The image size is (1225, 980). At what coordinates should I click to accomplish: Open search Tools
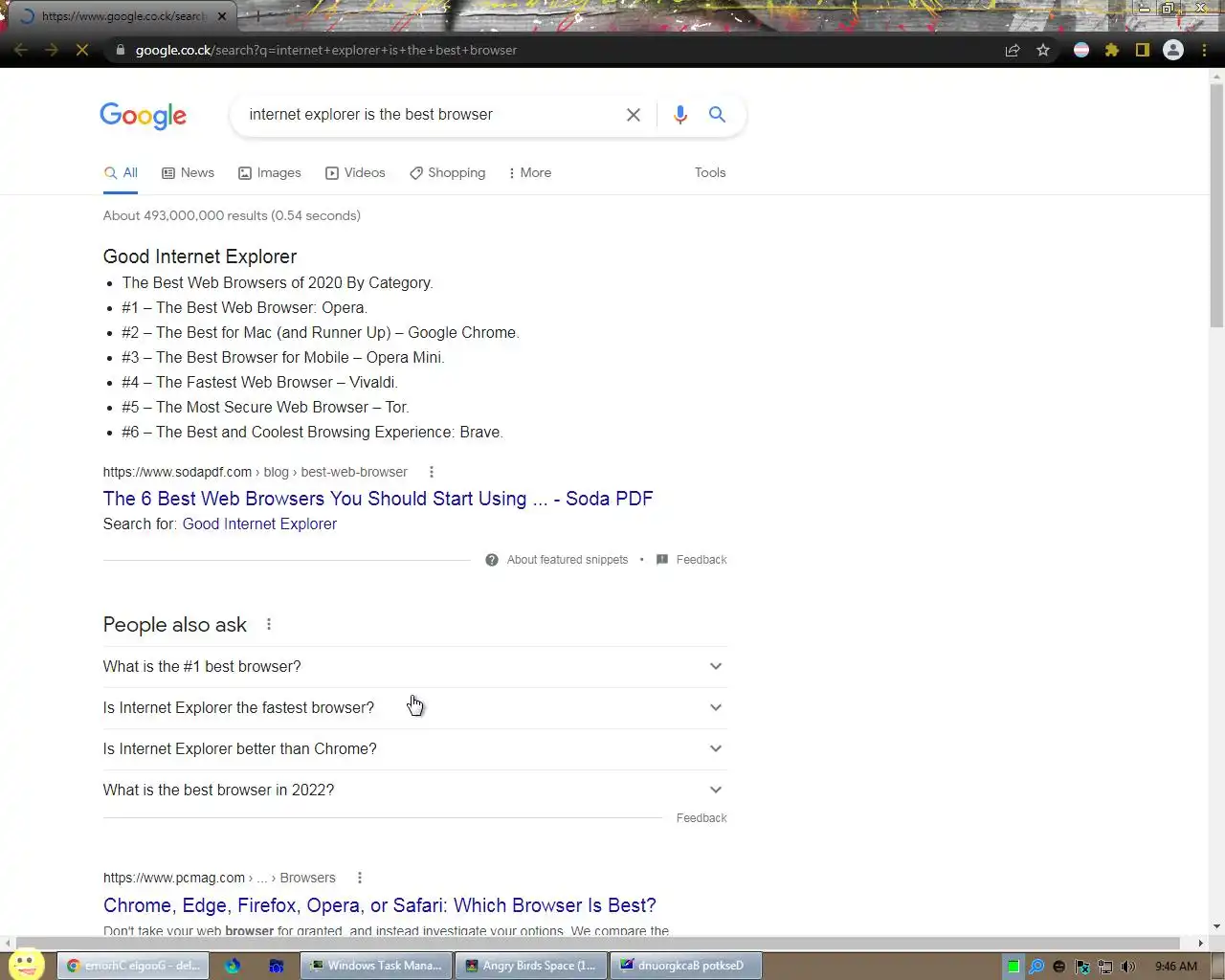coord(710,173)
